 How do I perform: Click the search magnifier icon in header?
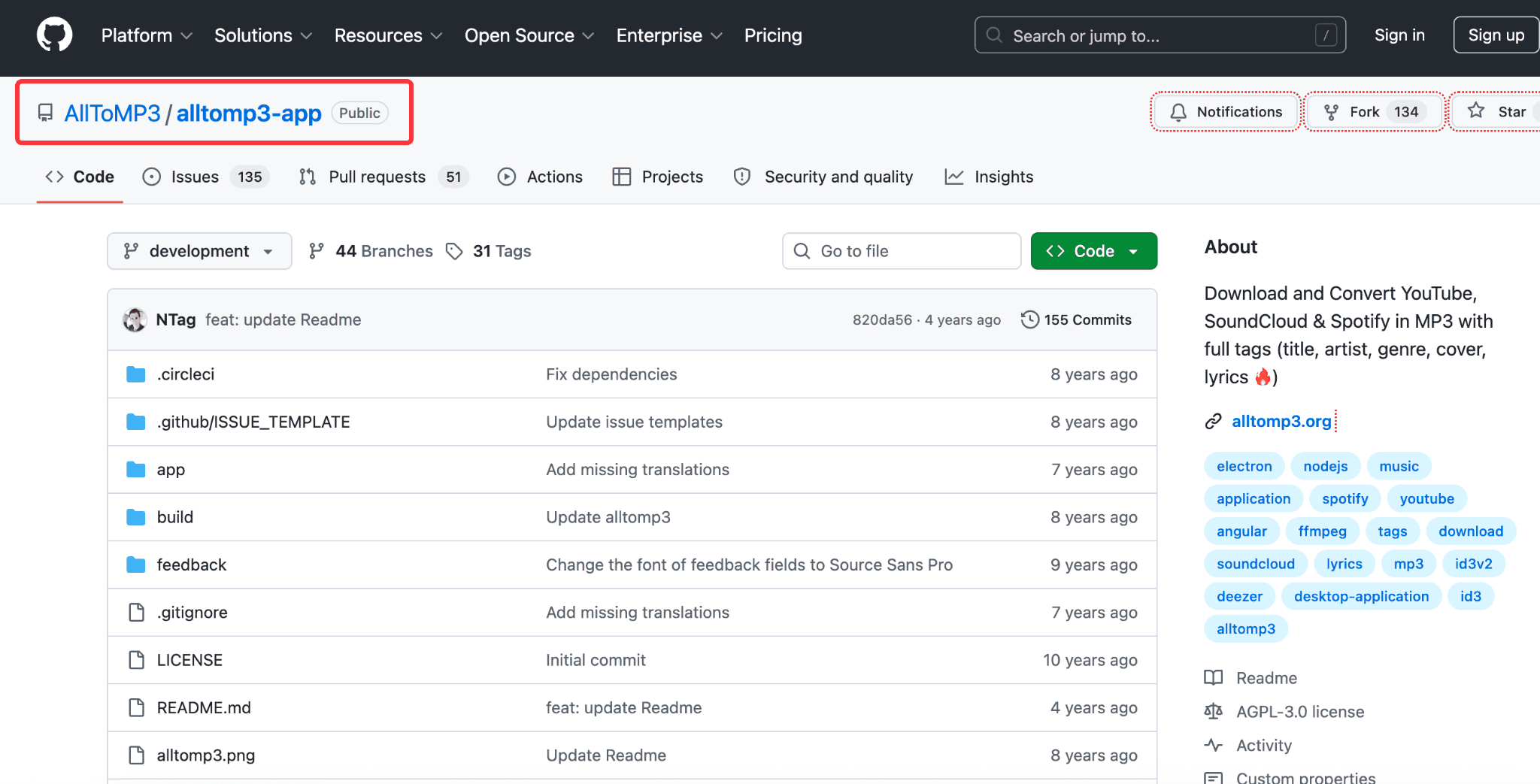point(994,35)
